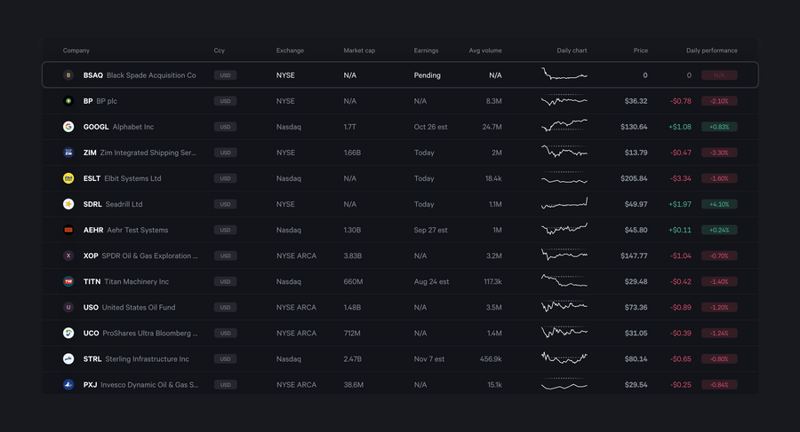Click the Ccy column header
This screenshot has height=432, width=800.
coord(219,50)
